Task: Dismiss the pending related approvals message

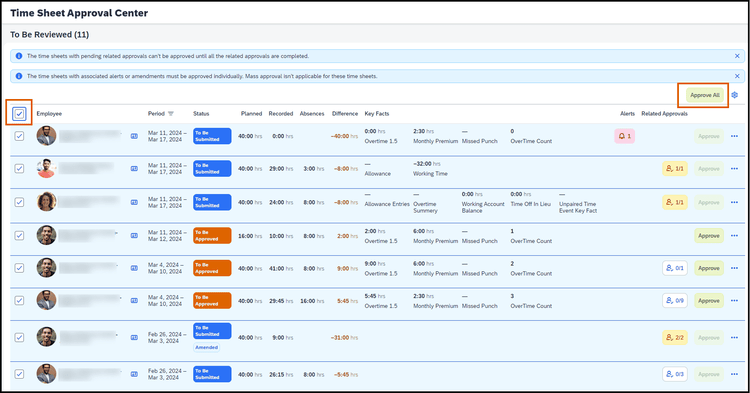Action: [737, 56]
